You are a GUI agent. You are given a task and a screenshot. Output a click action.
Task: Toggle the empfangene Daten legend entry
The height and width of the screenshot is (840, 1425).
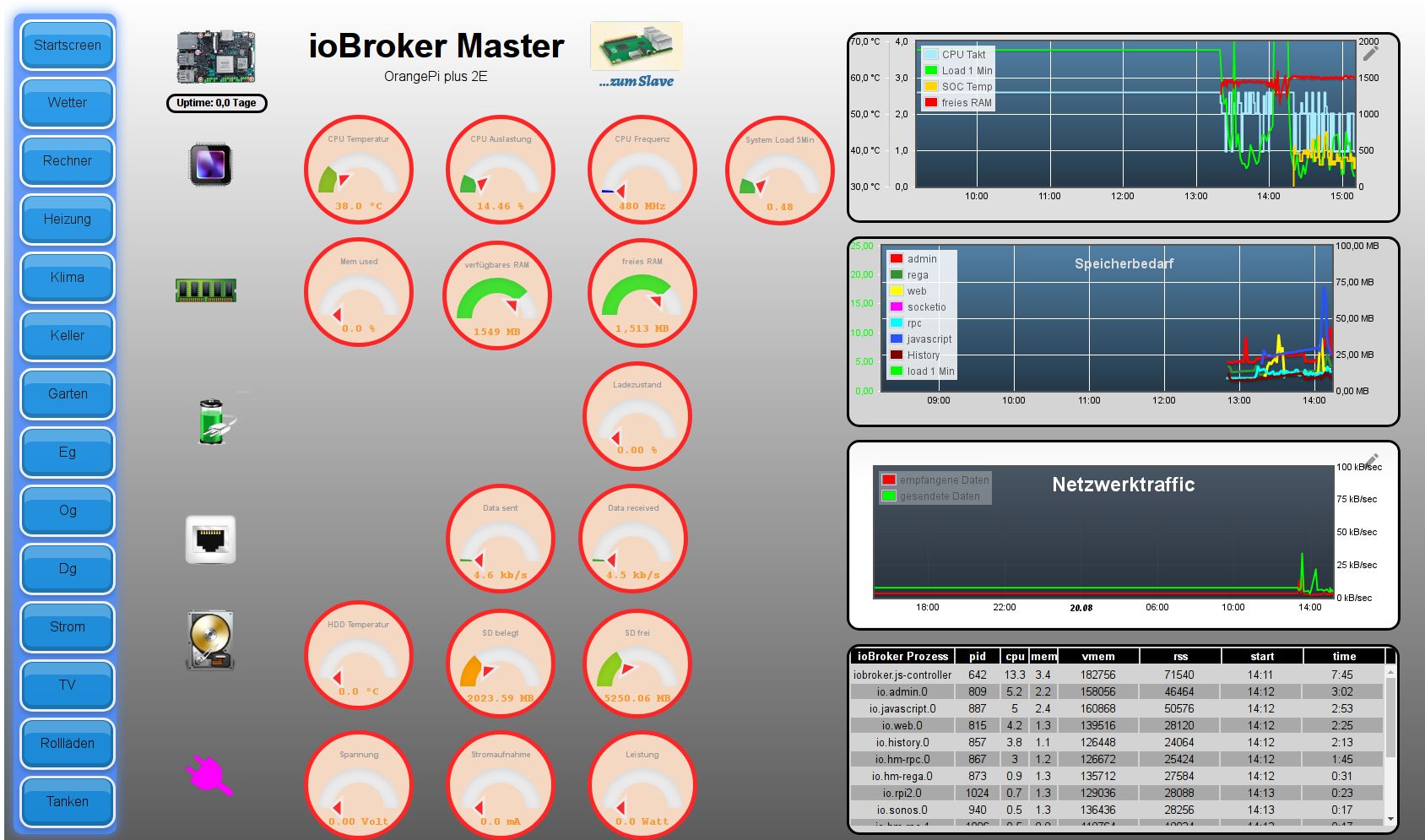935,480
